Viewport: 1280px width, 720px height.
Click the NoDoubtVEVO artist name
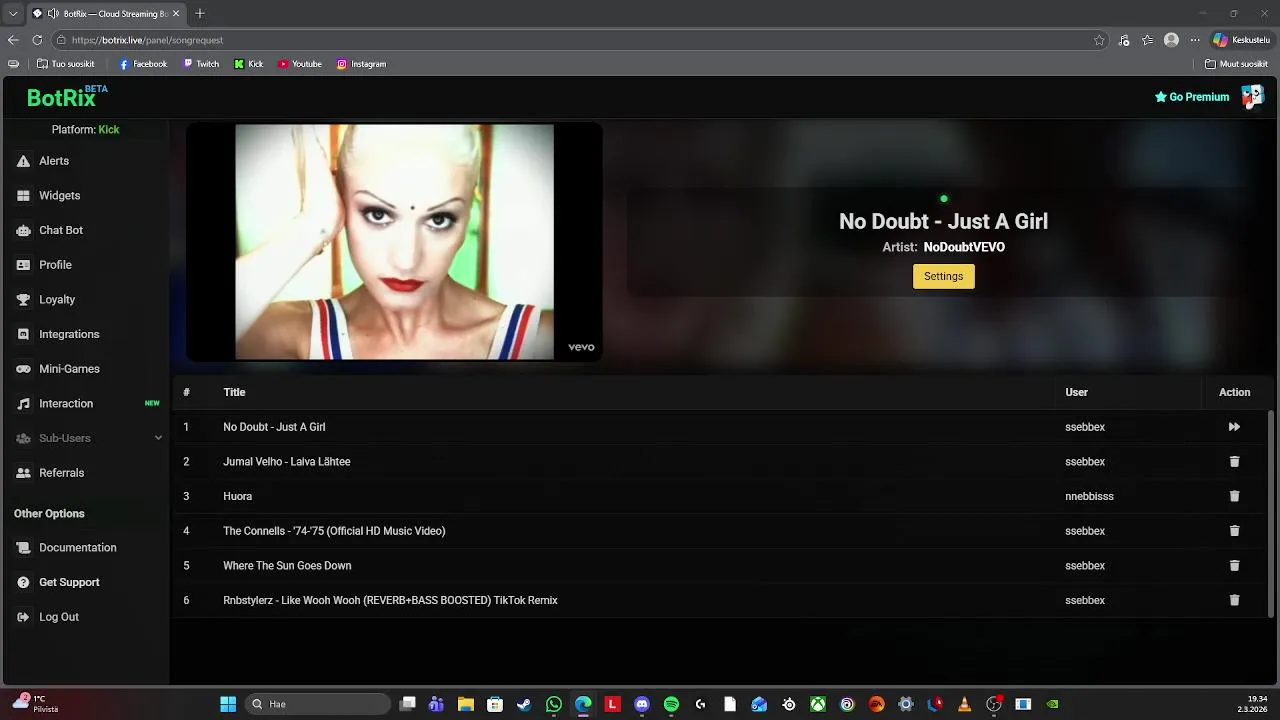click(964, 247)
